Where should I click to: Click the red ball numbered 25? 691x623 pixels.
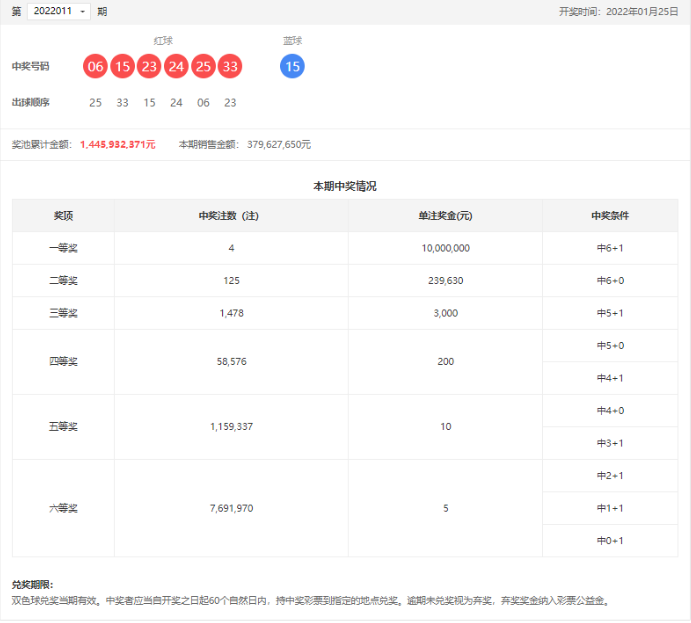(x=203, y=66)
